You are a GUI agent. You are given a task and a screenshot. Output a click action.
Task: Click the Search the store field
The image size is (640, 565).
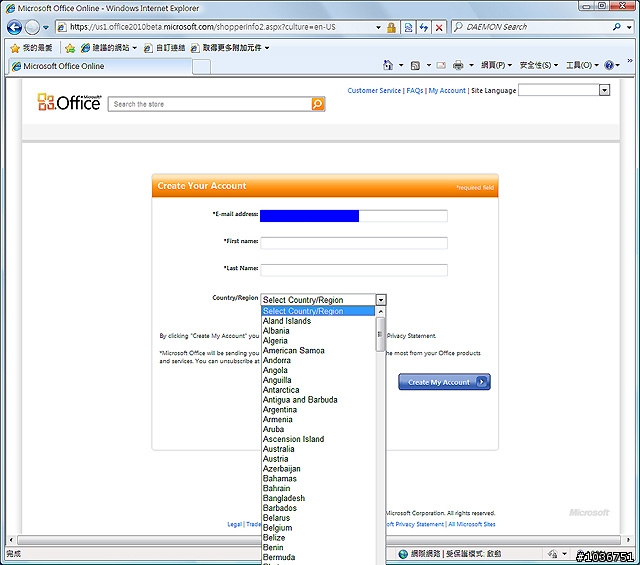point(210,104)
